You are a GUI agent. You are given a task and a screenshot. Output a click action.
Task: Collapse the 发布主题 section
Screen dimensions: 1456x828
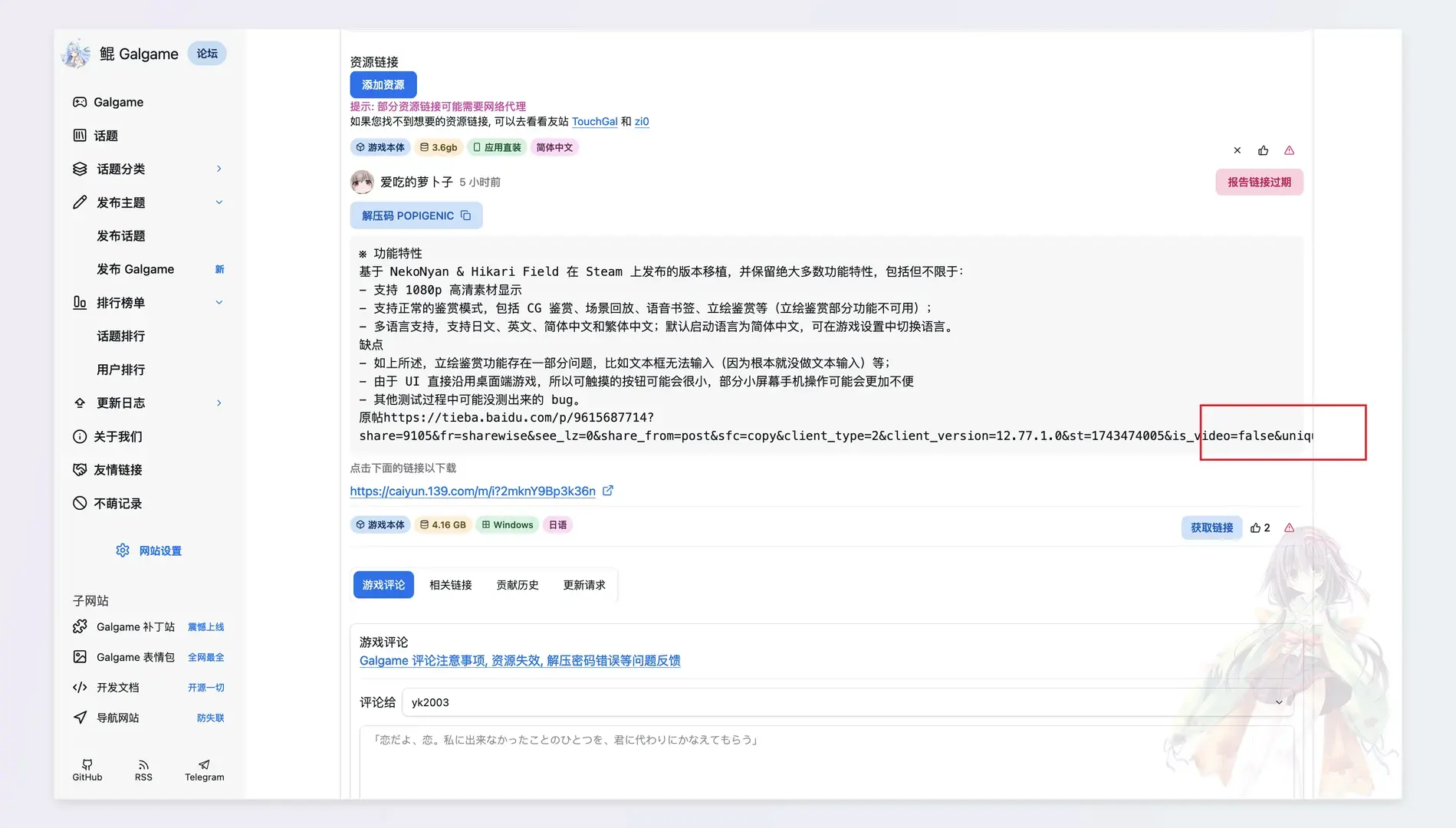[x=219, y=202]
